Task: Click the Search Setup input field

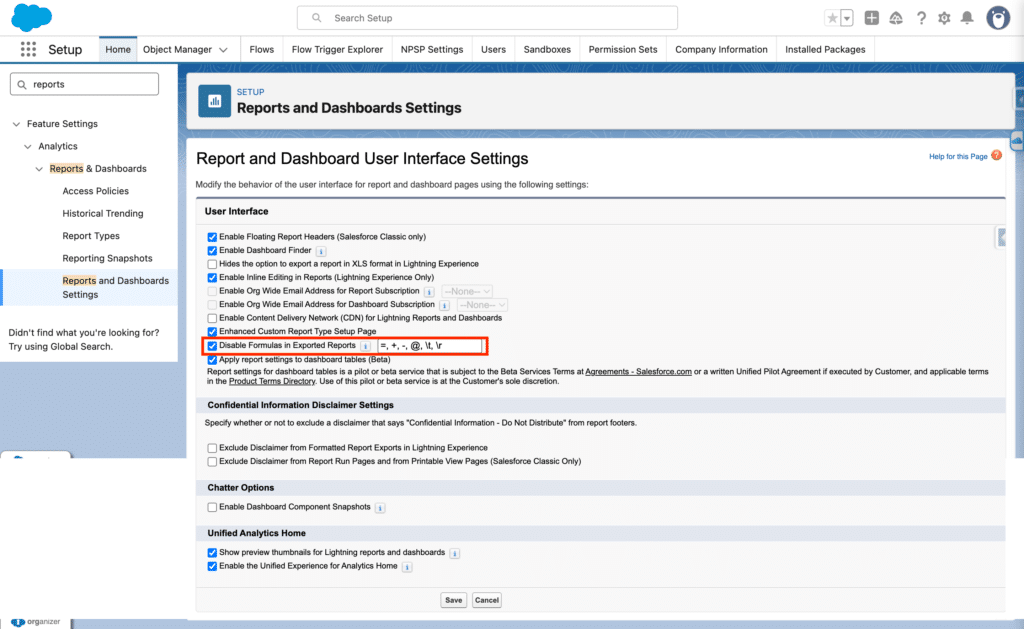Action: point(487,18)
